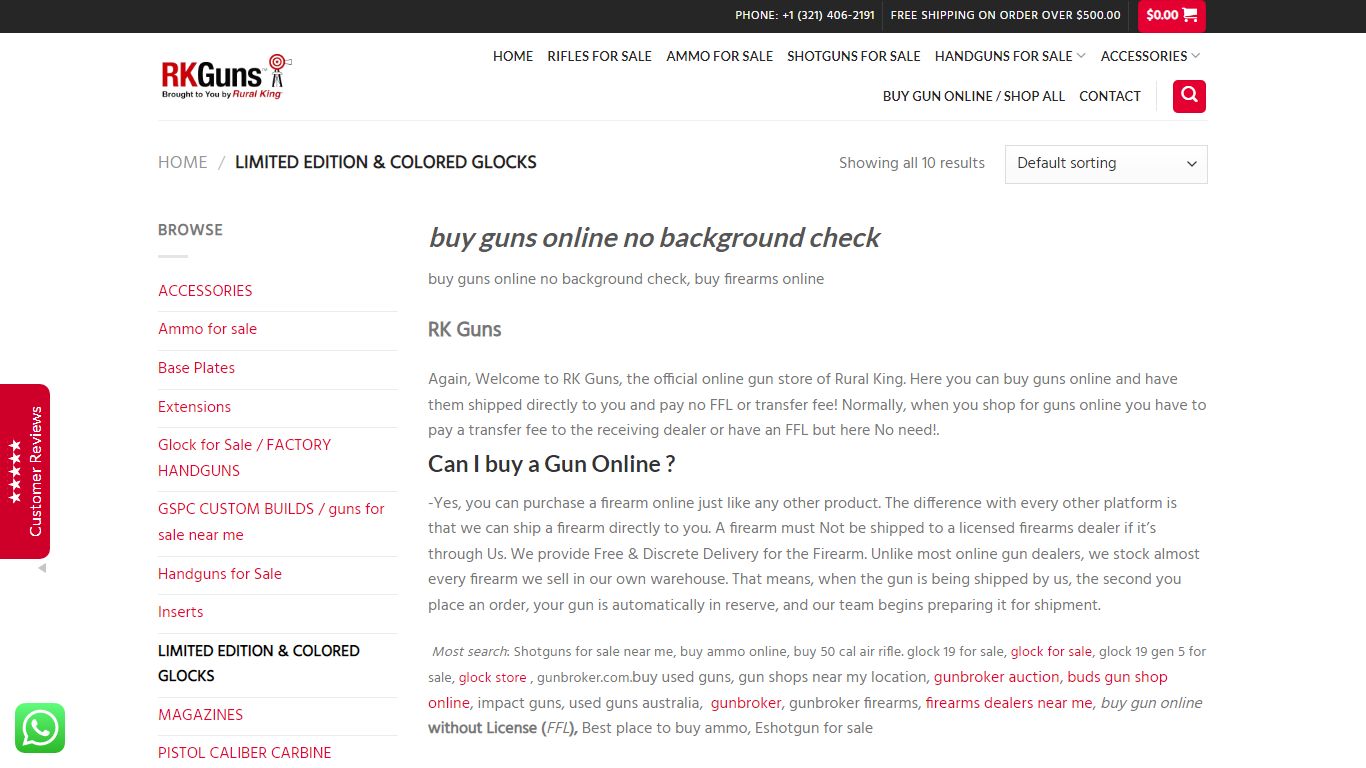Click the 'gunbroker auction' link
The height and width of the screenshot is (768, 1366).
(996, 677)
